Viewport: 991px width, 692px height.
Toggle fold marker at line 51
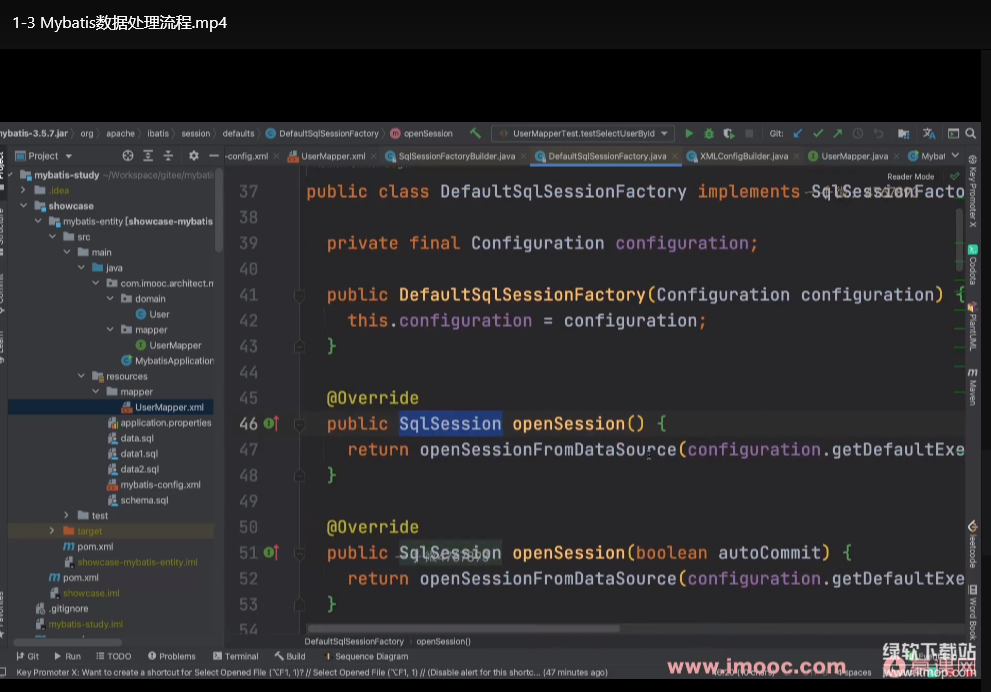[x=298, y=553]
